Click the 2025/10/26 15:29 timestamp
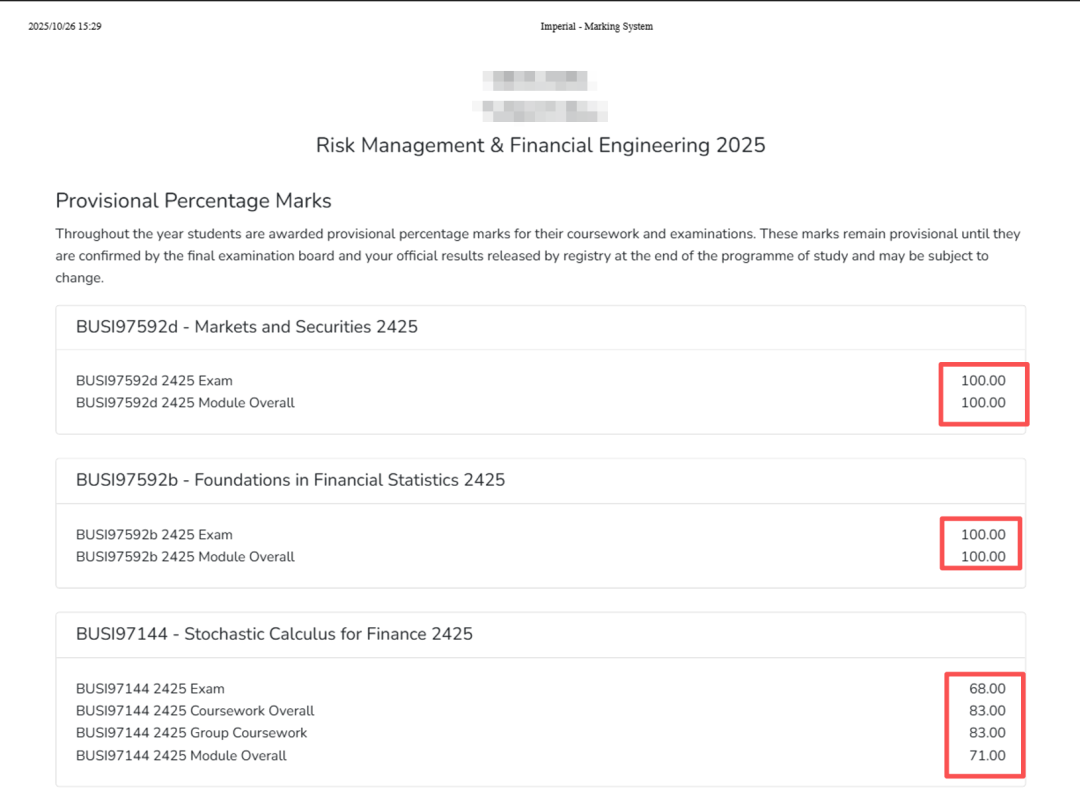This screenshot has width=1080, height=795. click(65, 26)
